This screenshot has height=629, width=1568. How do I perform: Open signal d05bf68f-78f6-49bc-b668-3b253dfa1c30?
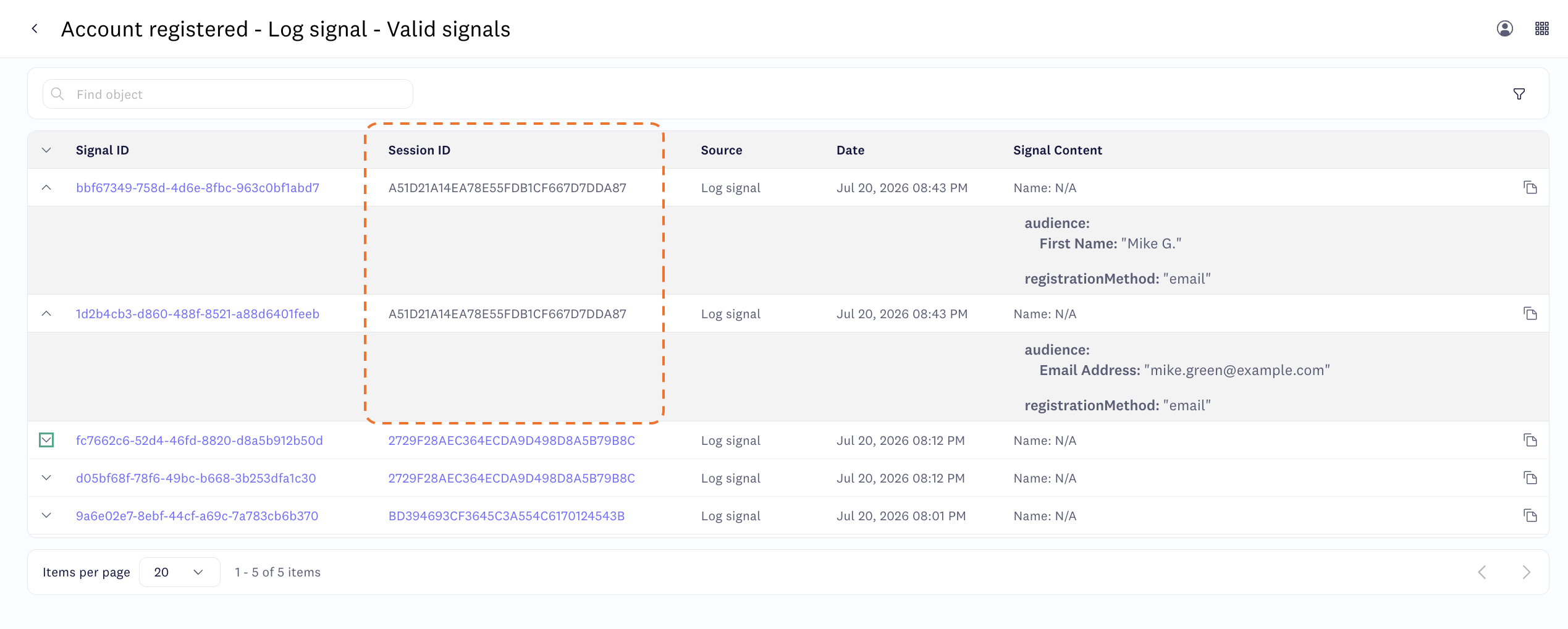point(196,478)
